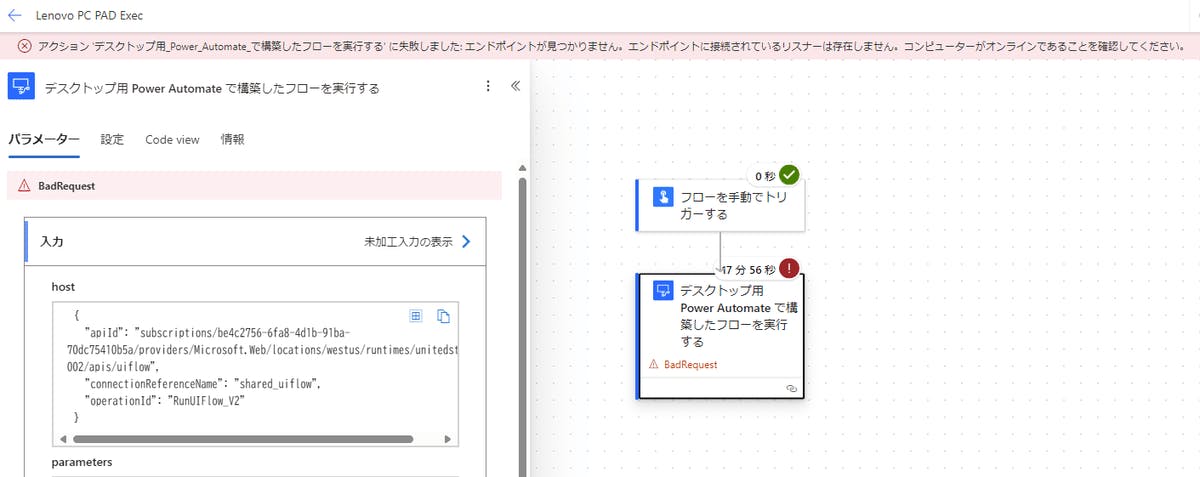Switch to the 設定 tab

pos(112,140)
